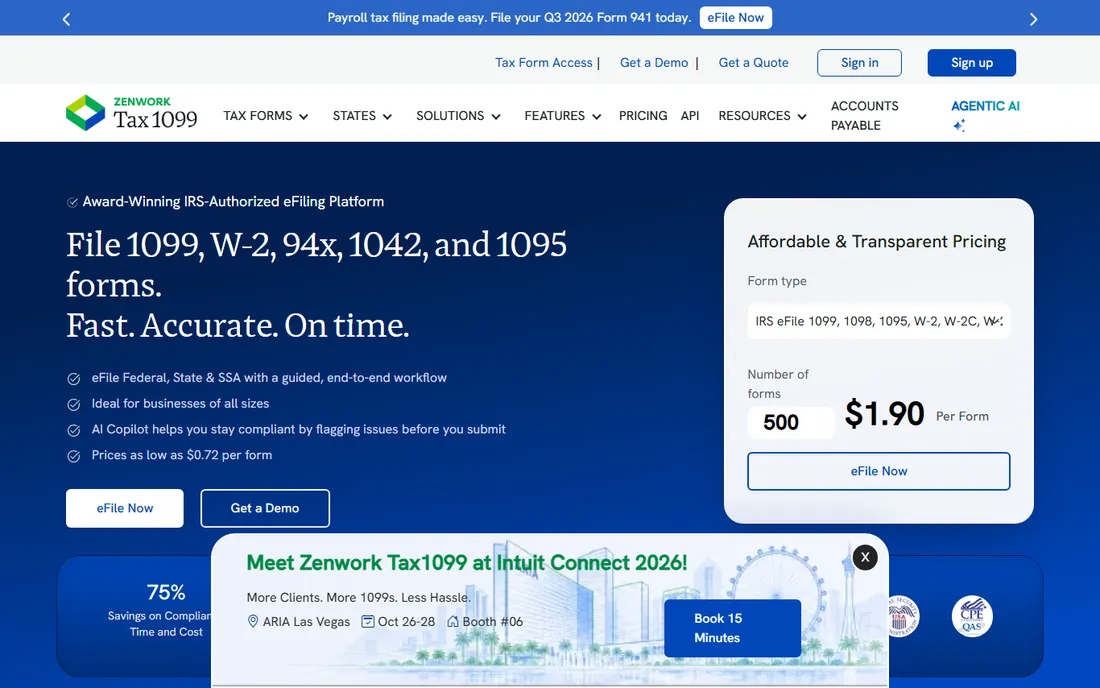This screenshot has width=1100, height=688.
Task: Click the Affordable & Transparent Pricing heading
Action: 876,241
